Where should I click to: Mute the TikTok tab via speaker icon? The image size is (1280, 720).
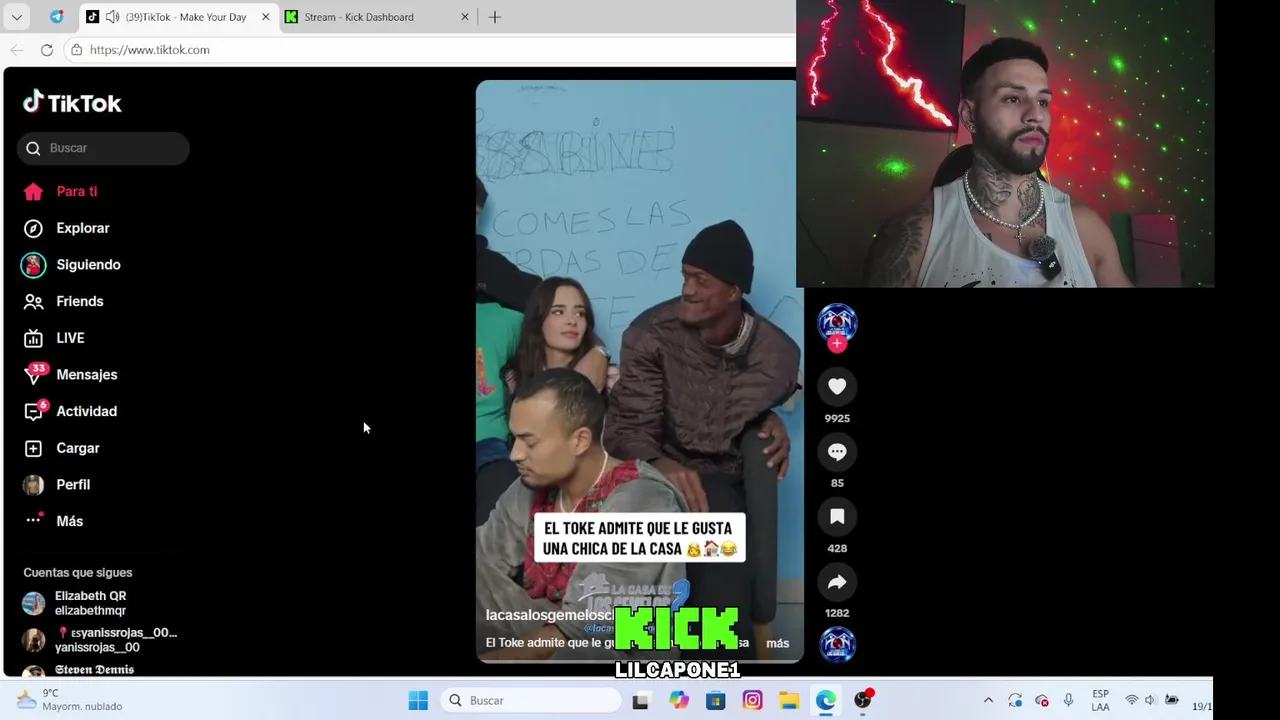pyautogui.click(x=112, y=17)
